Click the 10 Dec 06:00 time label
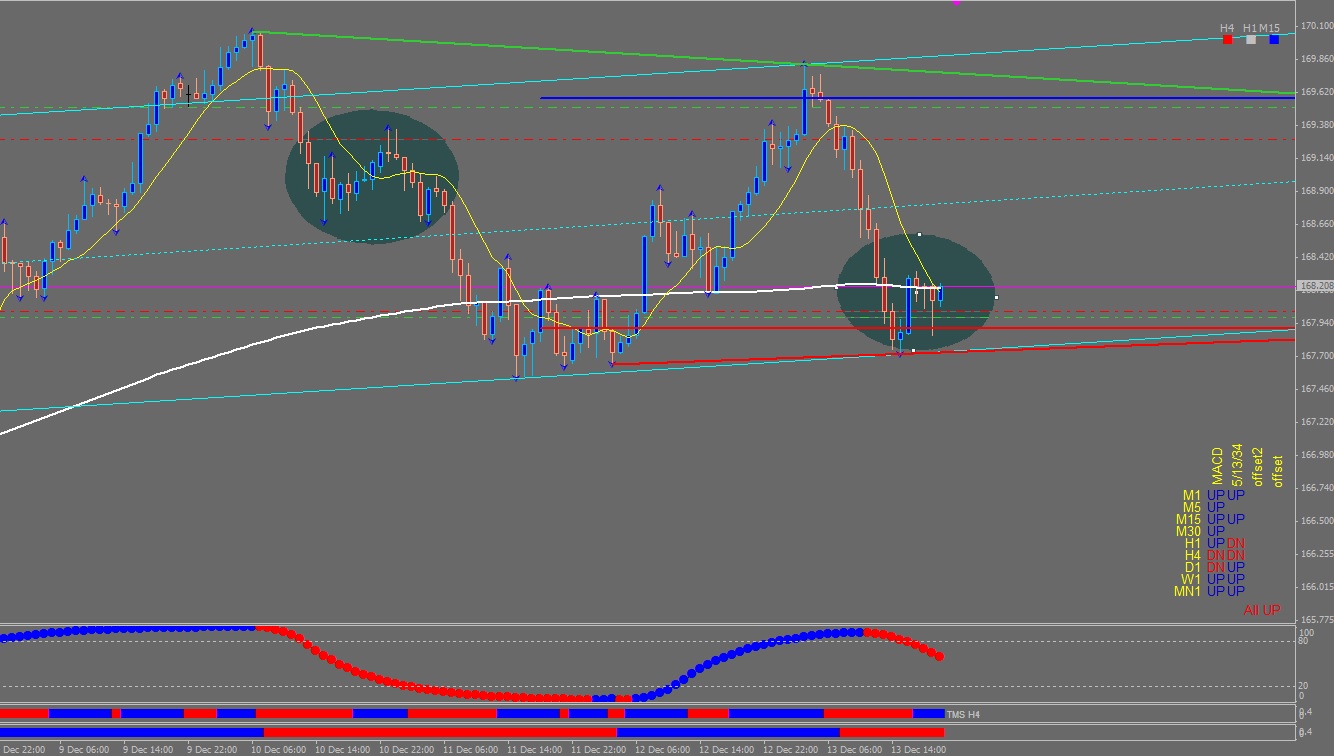This screenshot has height=756, width=1334. click(x=277, y=749)
